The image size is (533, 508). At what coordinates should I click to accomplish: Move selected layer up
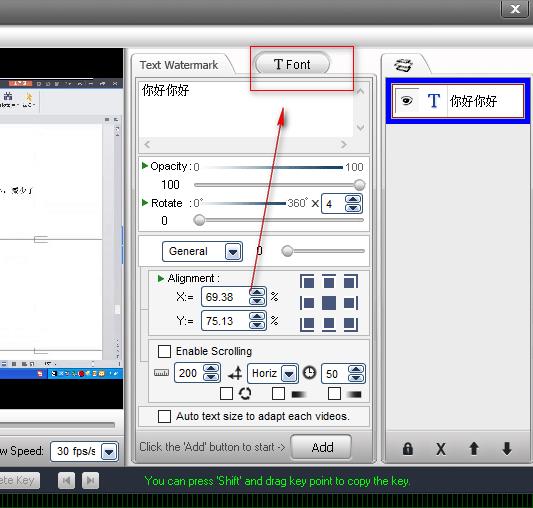click(x=474, y=448)
